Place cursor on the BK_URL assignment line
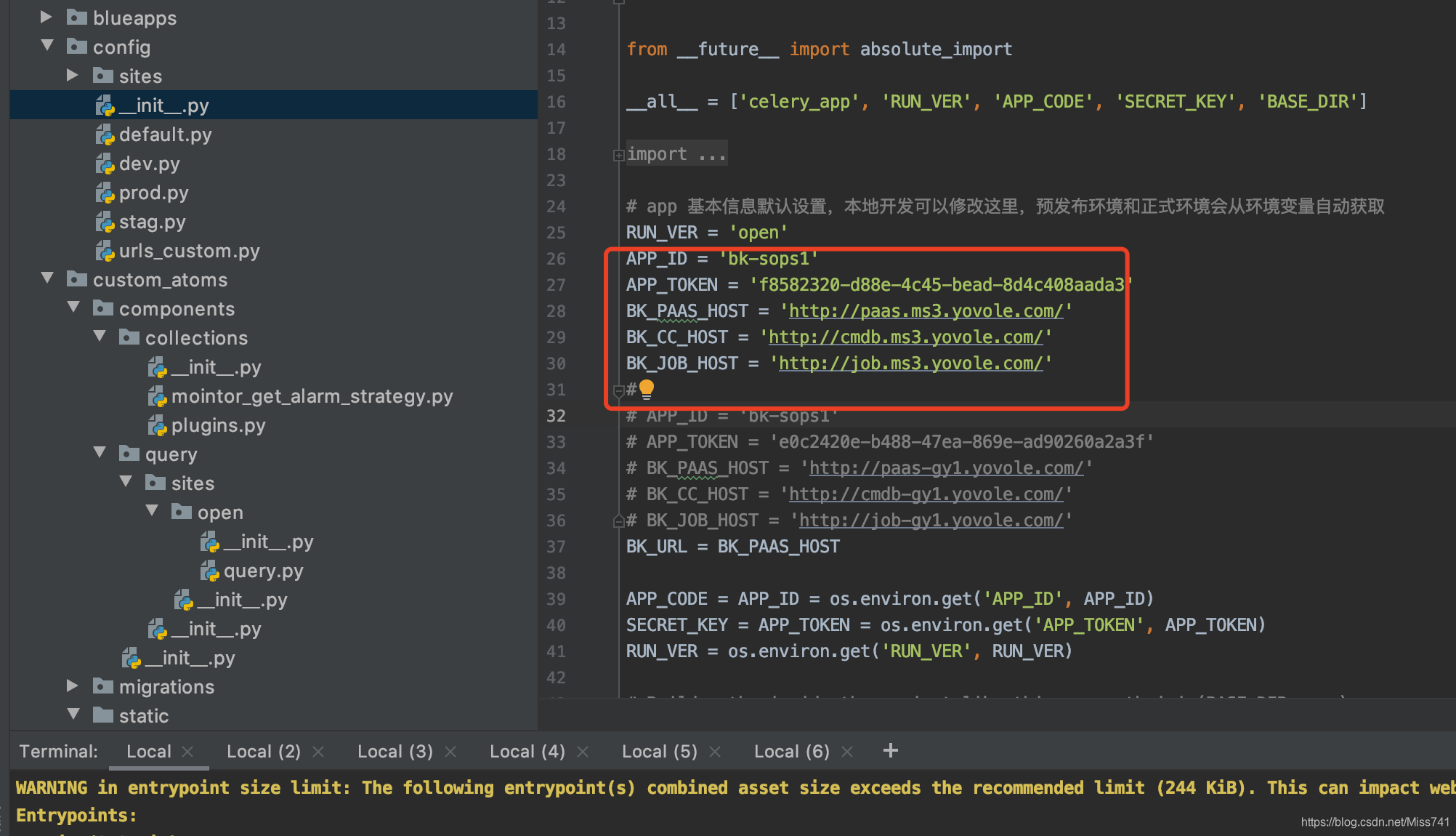 click(x=733, y=547)
